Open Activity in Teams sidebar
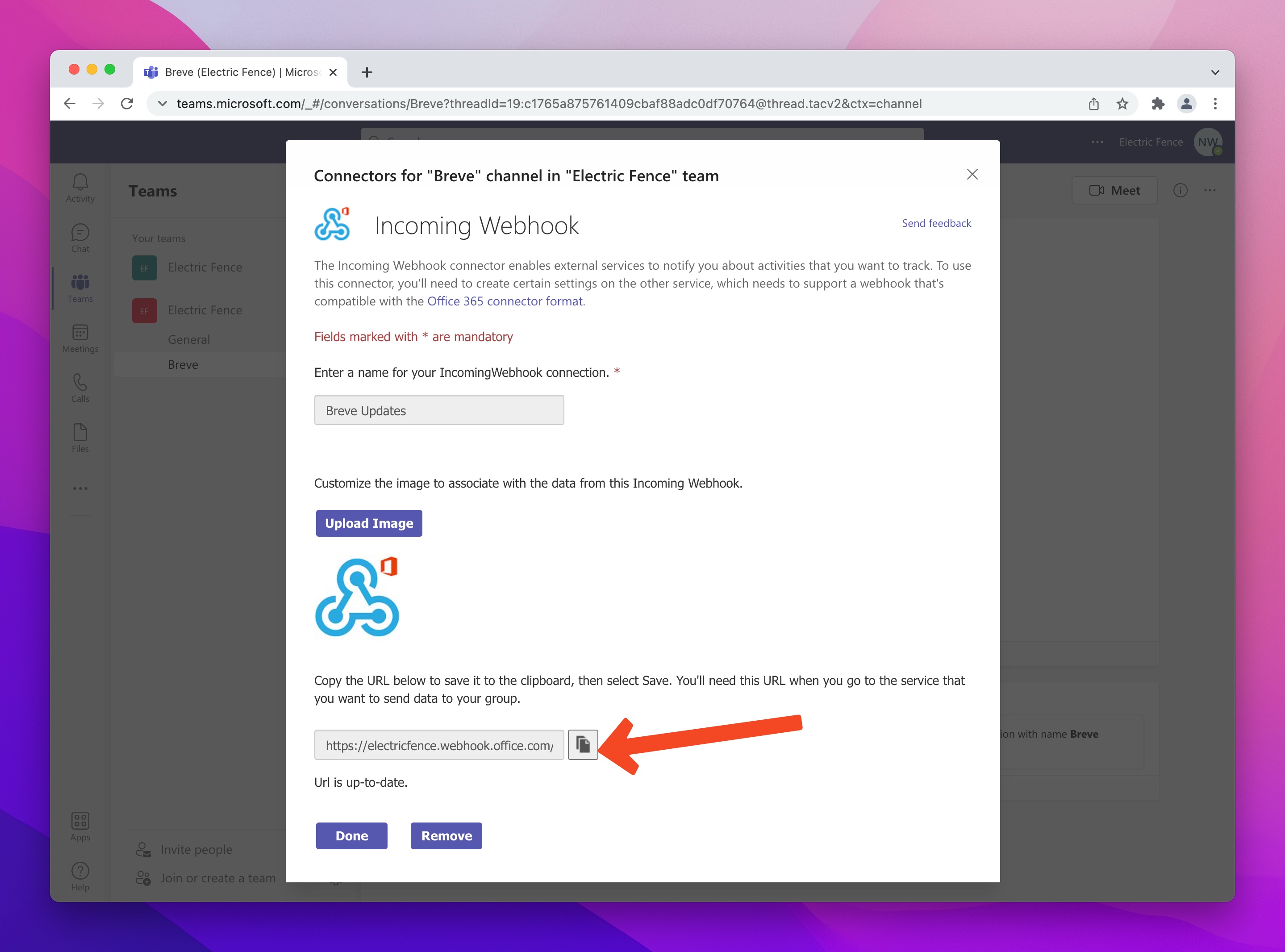Viewport: 1285px width, 952px height. (80, 188)
